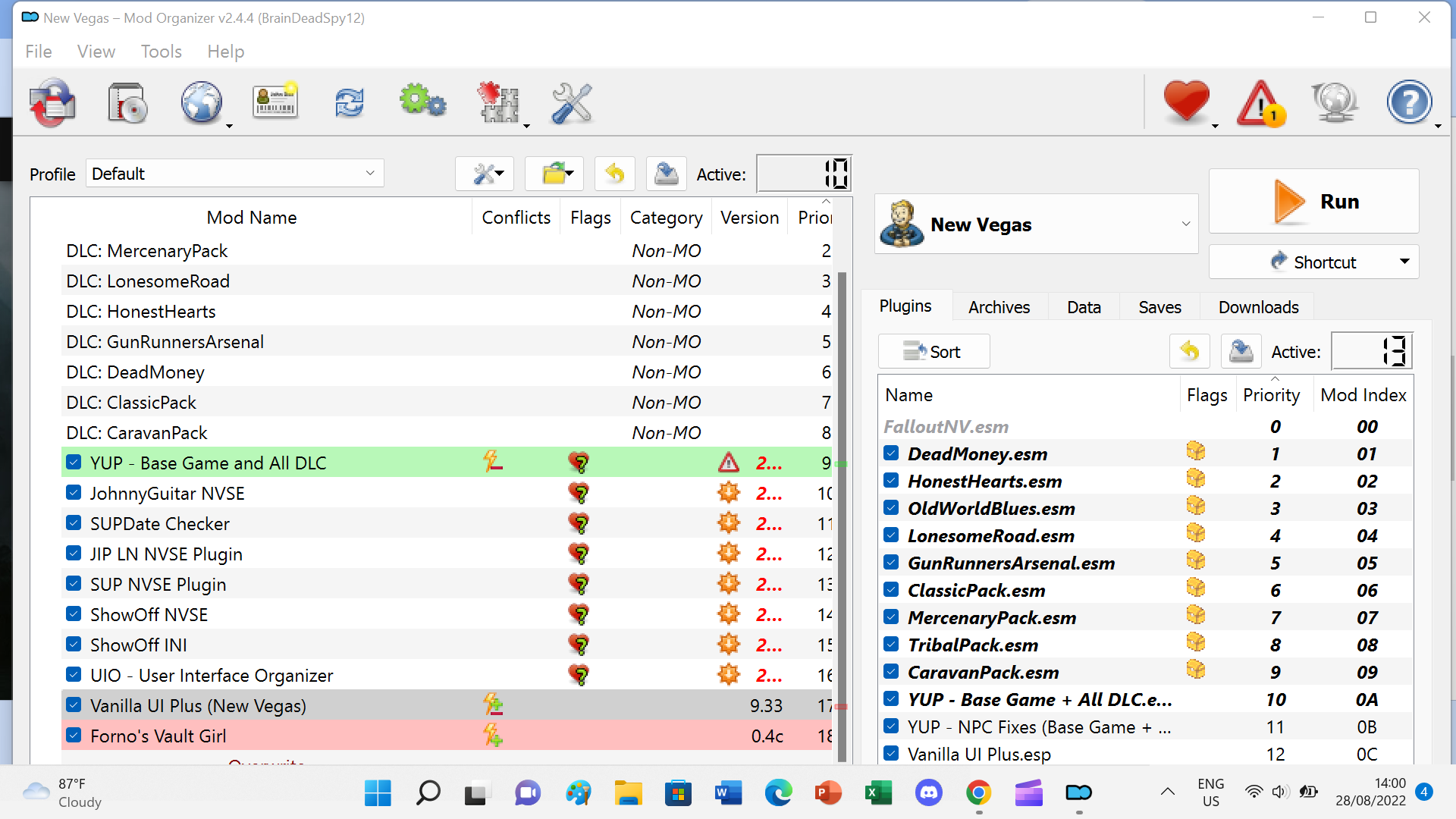Image resolution: width=1456 pixels, height=819 pixels.
Task: Click the red heart Endorse icon
Action: [1187, 102]
